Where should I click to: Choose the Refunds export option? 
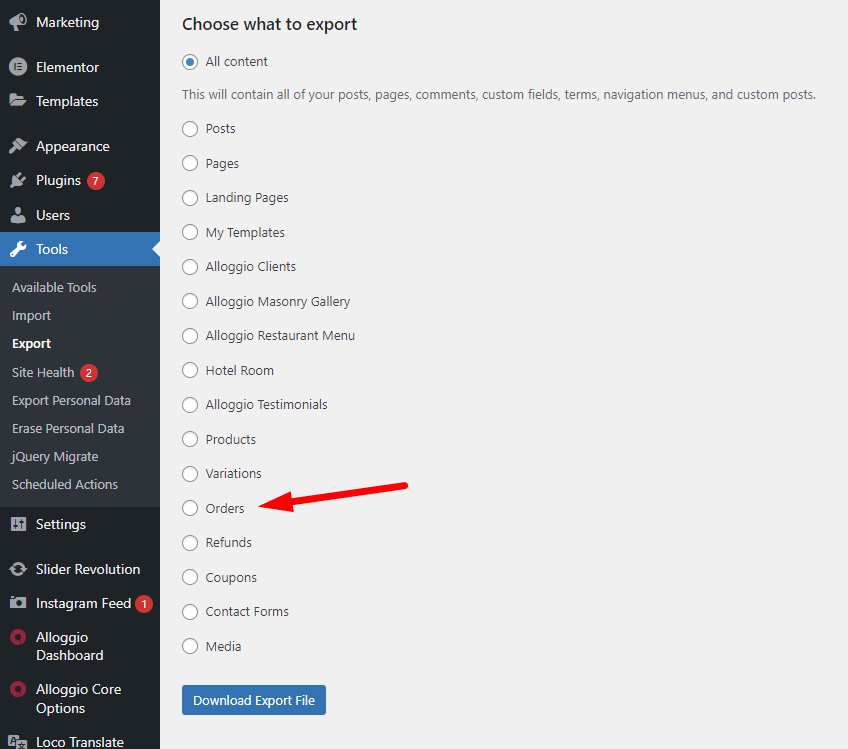(x=190, y=542)
